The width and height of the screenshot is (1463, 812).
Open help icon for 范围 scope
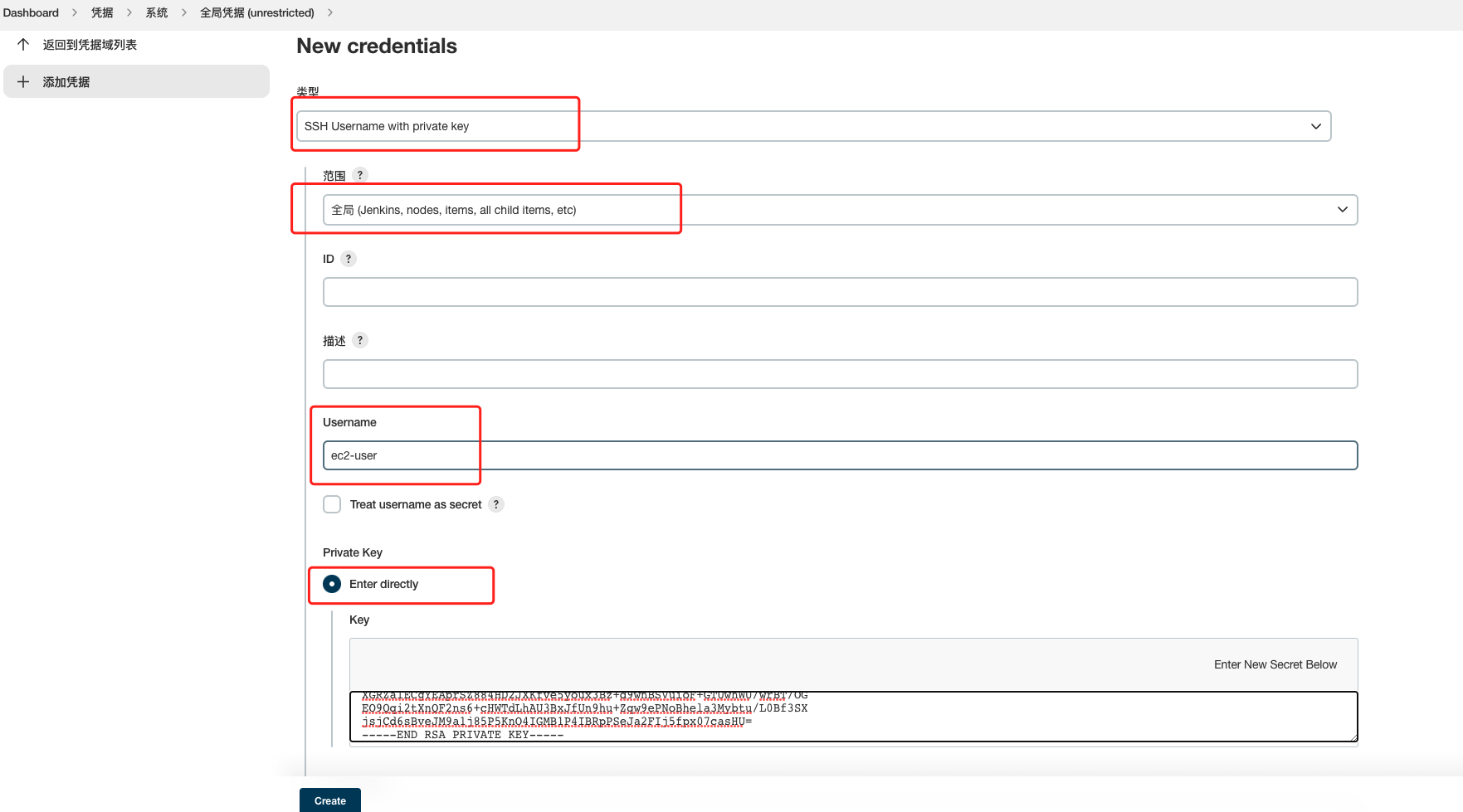359,175
